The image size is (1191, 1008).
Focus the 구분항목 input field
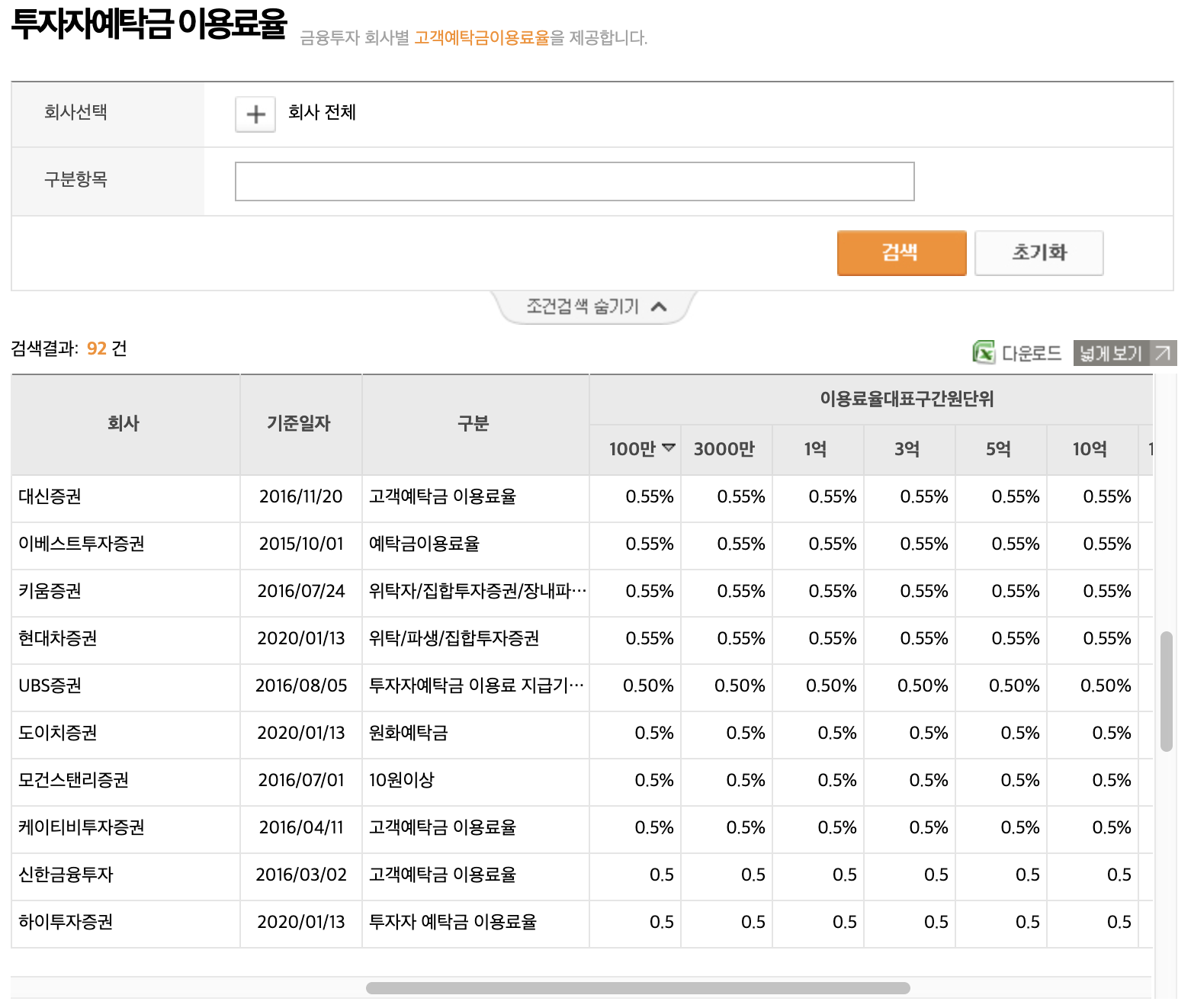574,181
